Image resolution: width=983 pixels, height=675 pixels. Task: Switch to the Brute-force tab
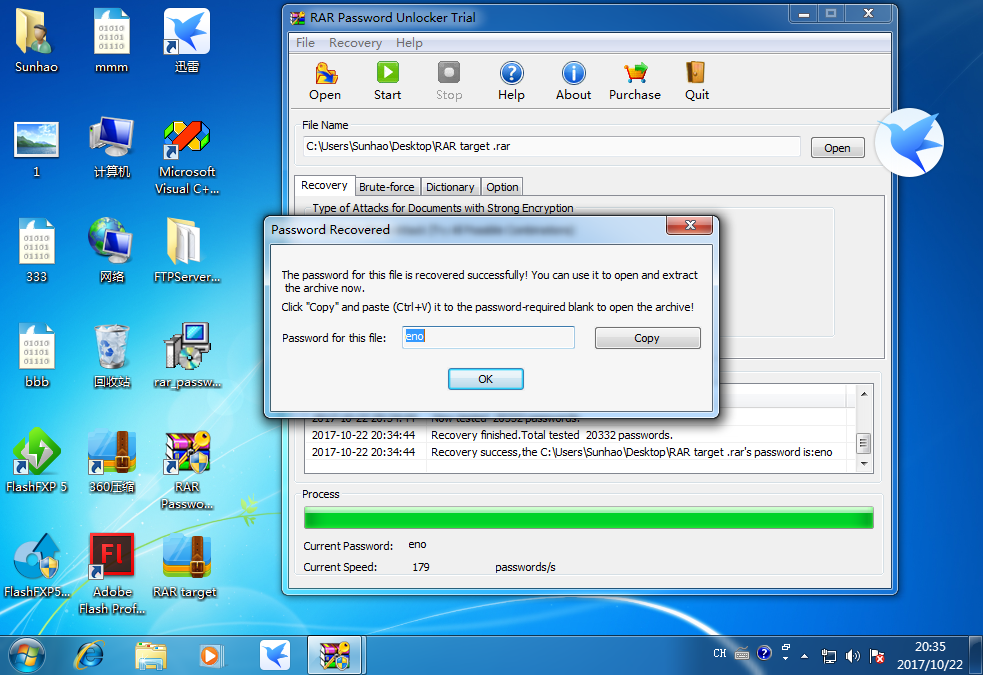click(x=387, y=187)
